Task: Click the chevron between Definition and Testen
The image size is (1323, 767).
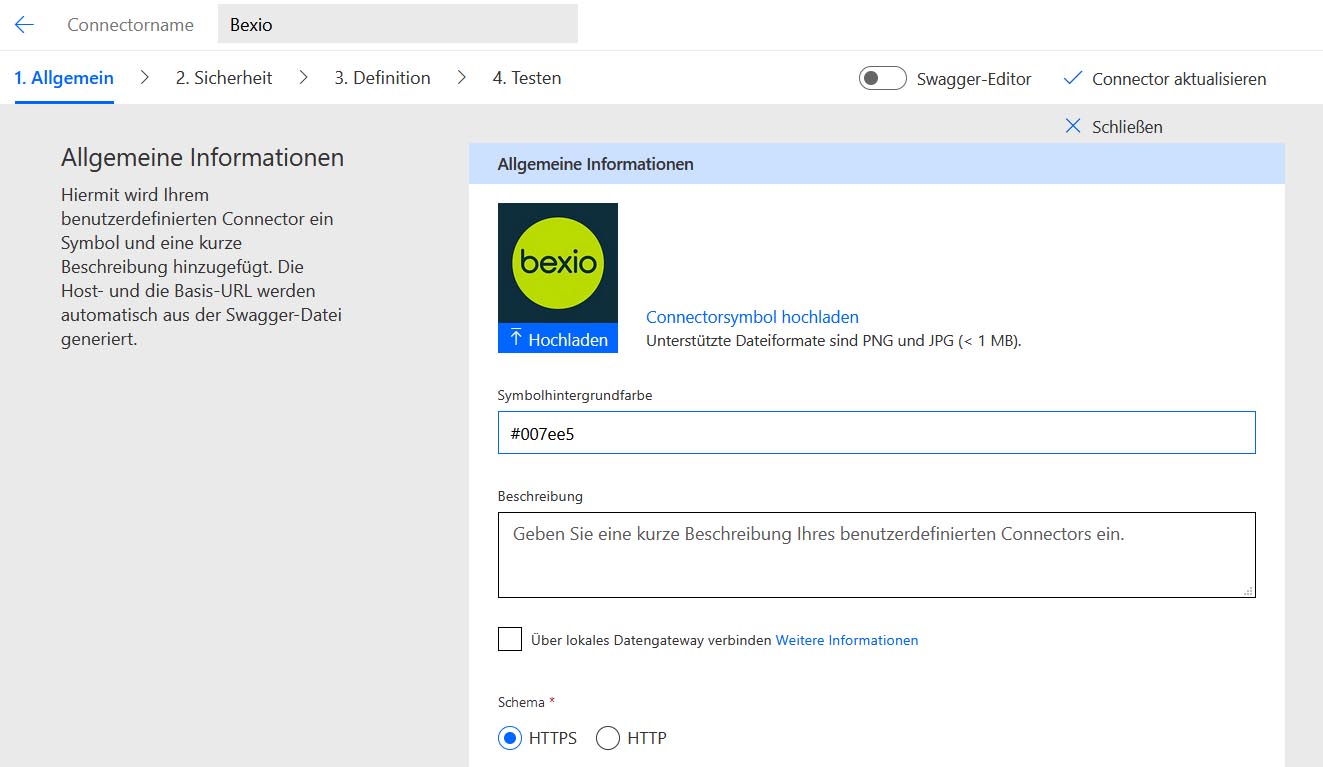Action: click(461, 78)
